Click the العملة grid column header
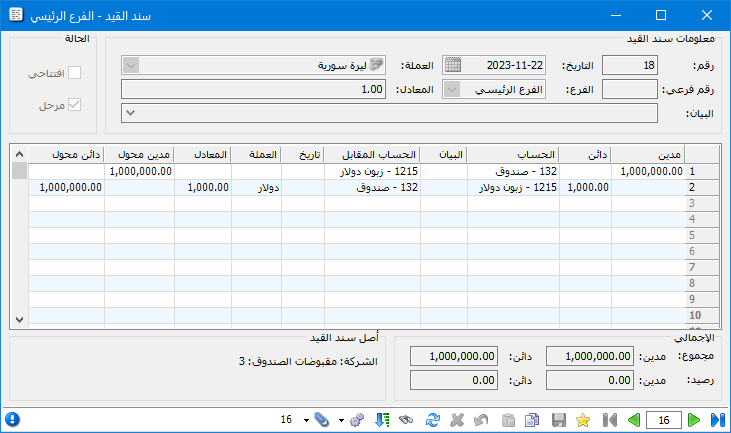Viewport: 731px width, 433px height. point(256,154)
